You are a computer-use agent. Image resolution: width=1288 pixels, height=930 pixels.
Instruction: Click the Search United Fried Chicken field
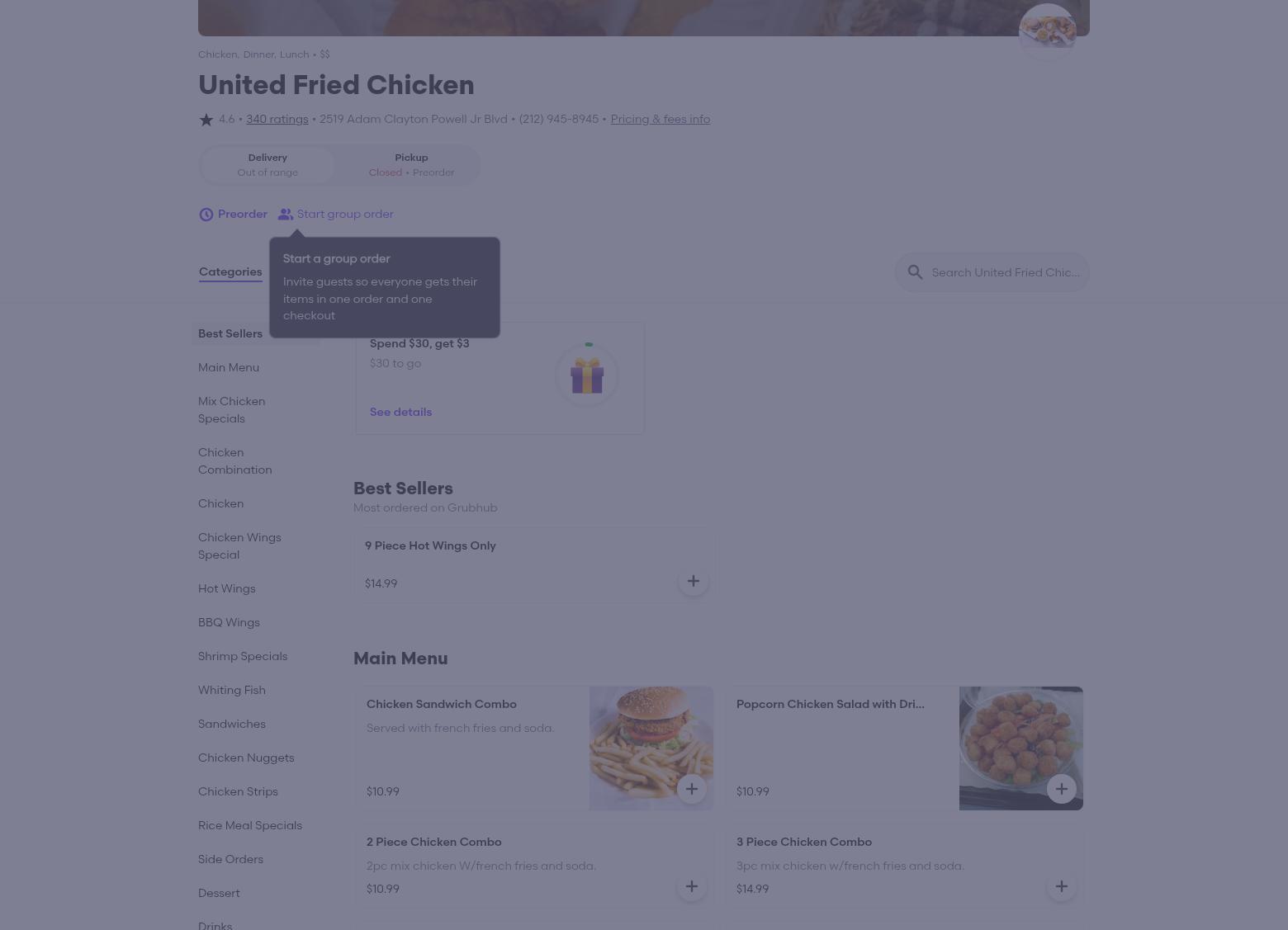[x=992, y=272]
